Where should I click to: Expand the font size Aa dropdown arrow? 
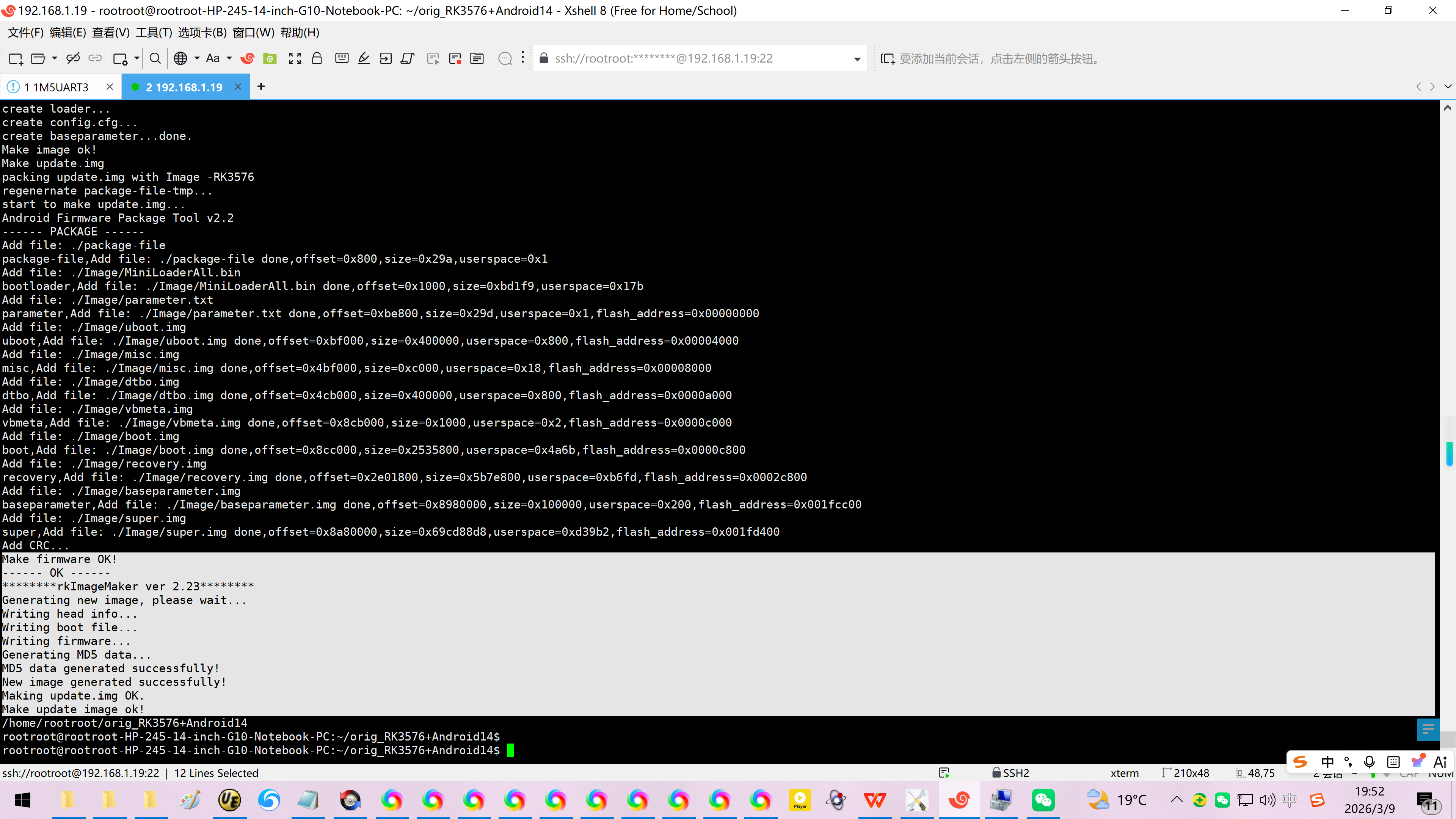pyautogui.click(x=229, y=58)
